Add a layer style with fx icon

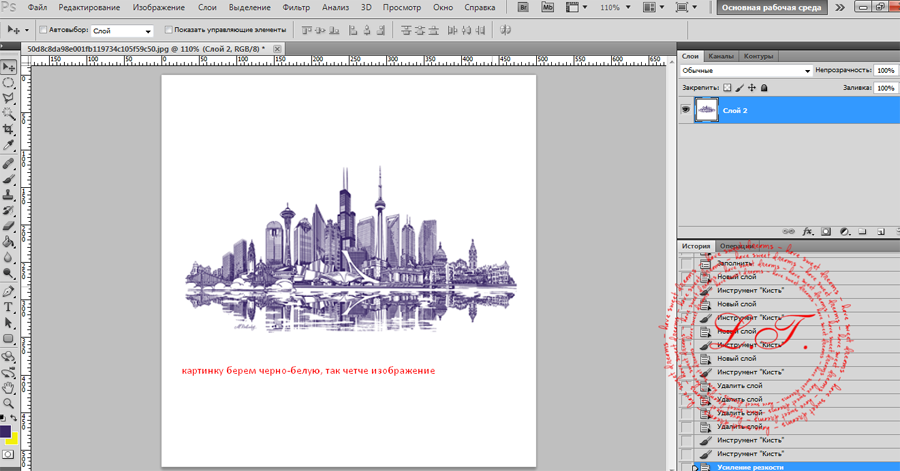point(807,232)
